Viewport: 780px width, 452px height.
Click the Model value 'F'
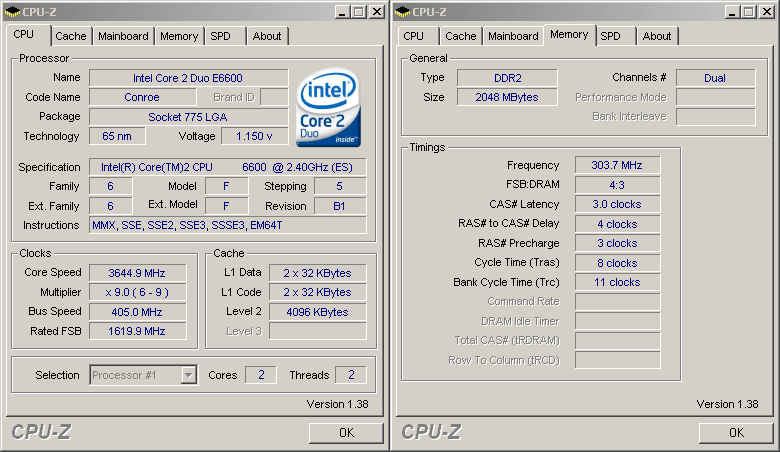coord(226,186)
